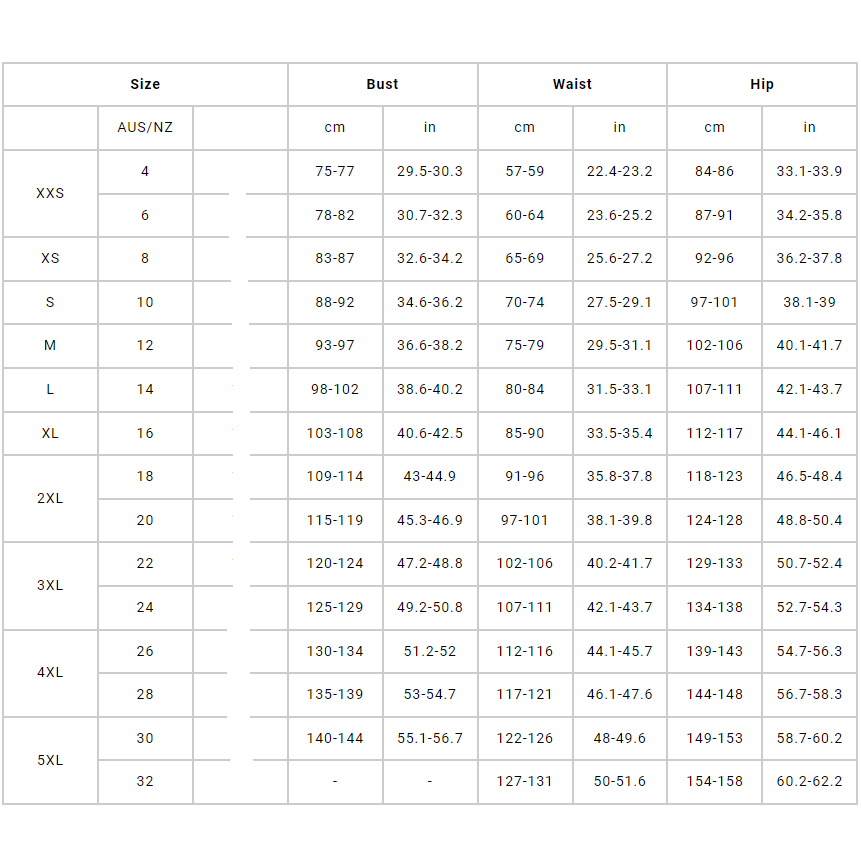Click the cm subheader under Bust

(x=335, y=128)
